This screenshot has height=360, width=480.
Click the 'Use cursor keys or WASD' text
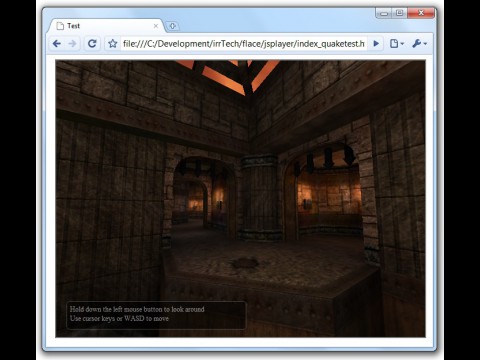click(119, 318)
